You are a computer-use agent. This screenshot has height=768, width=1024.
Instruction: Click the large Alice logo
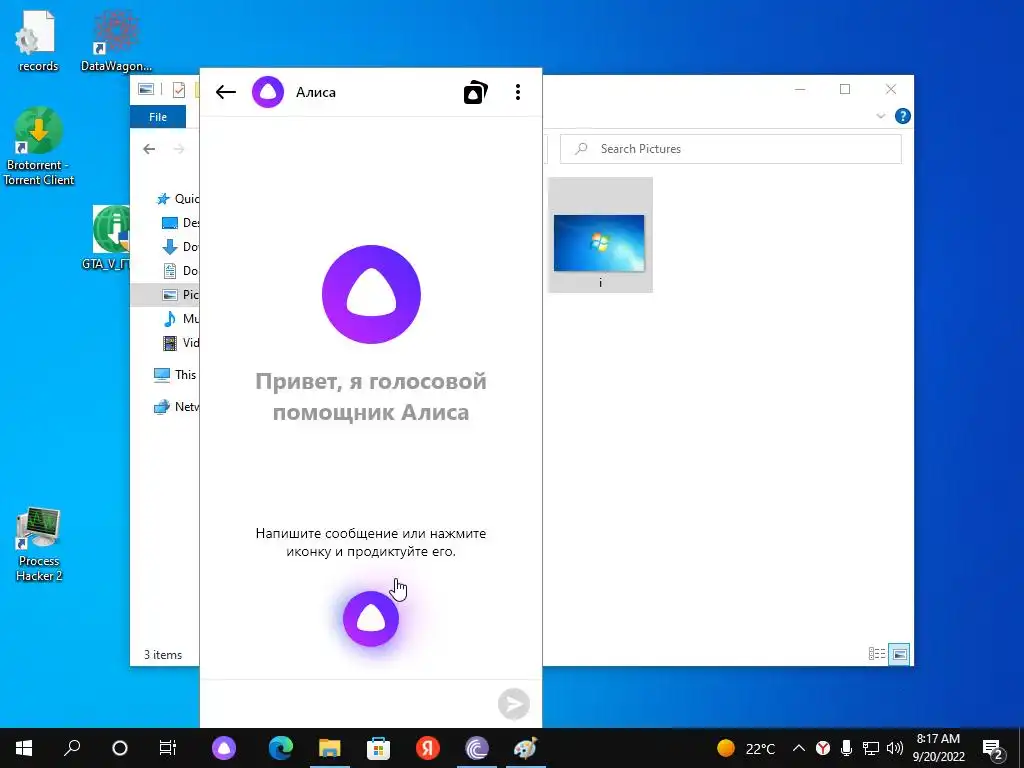point(371,295)
